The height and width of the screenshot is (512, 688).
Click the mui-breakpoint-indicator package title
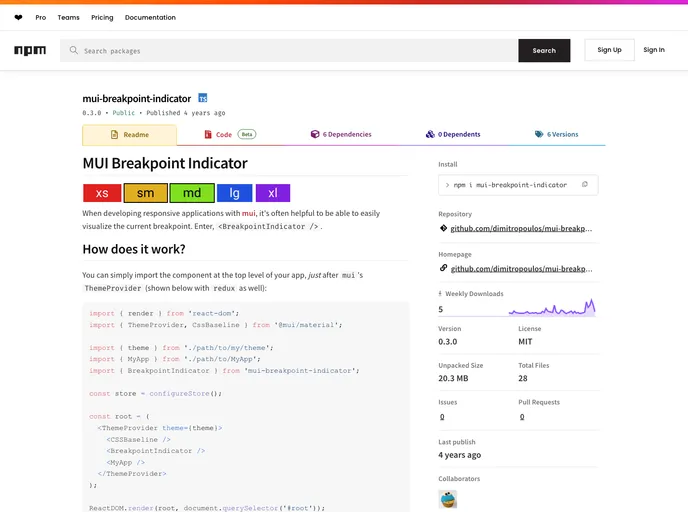tap(137, 98)
